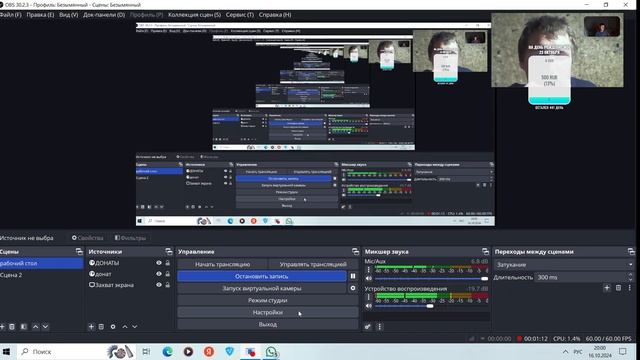The height and width of the screenshot is (360, 640).
Task: Undock the Сцены panel with float icon
Action: [79, 251]
